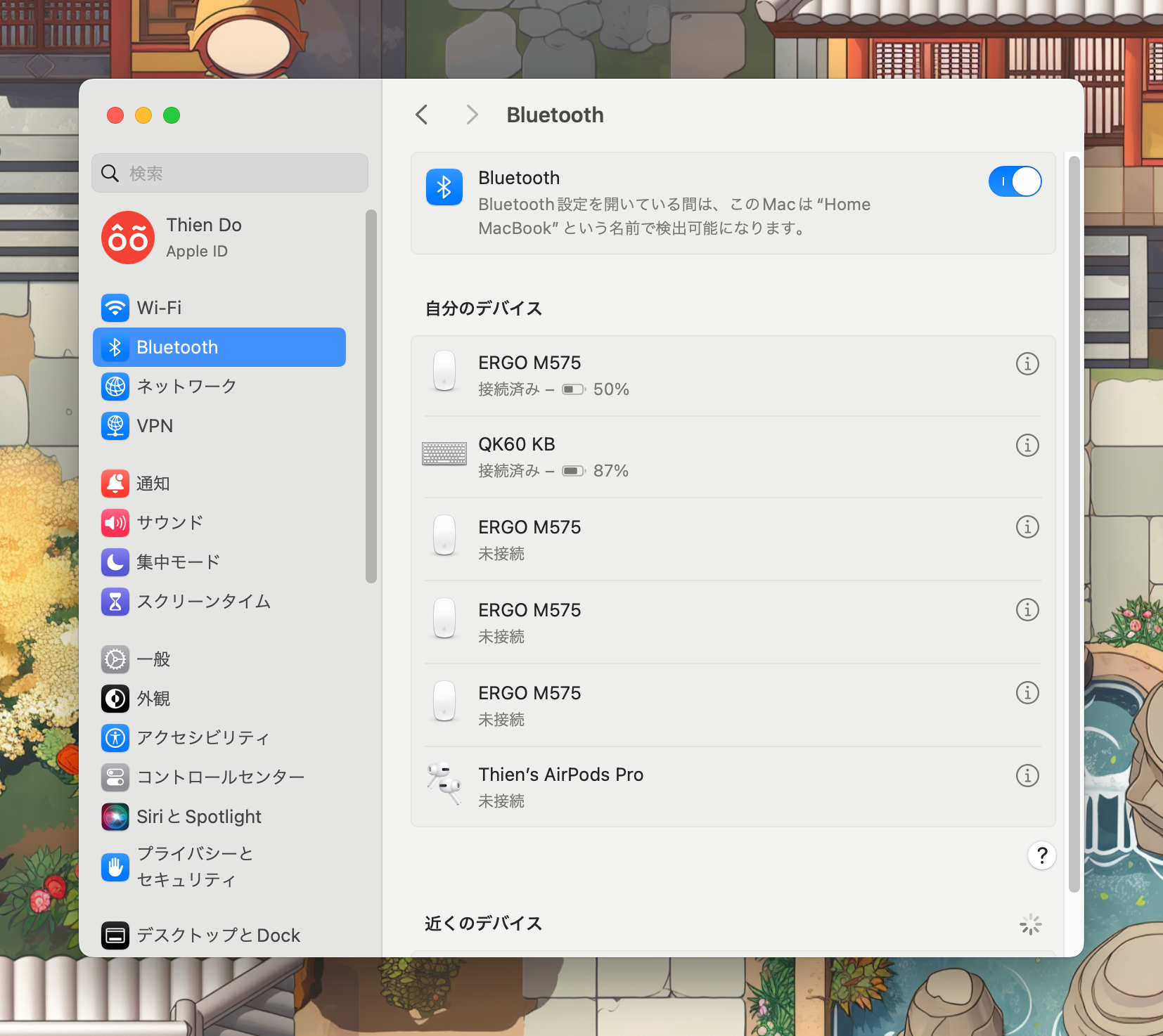This screenshot has height=1036, width=1163.
Task: Show info for Thien's AirPods Pro
Action: 1027,775
